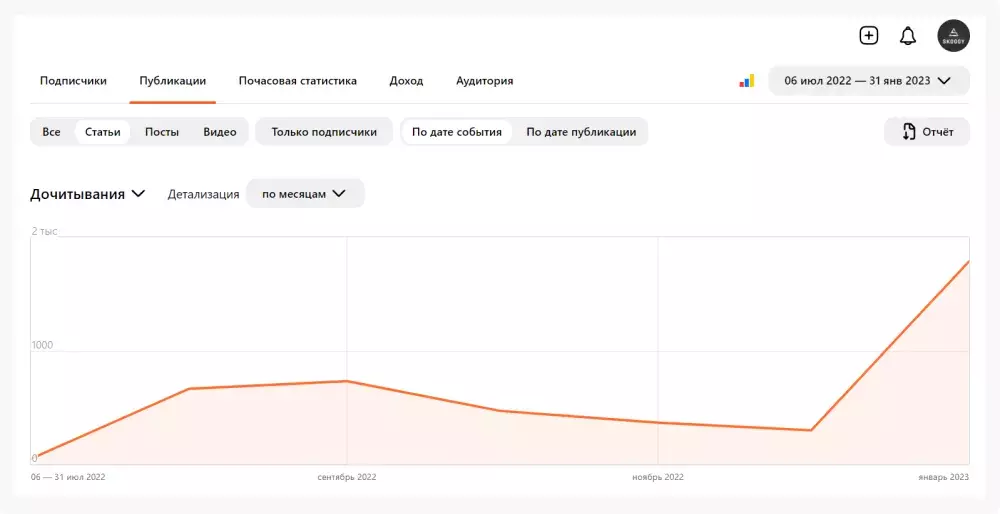Open the profile avatar menu

[x=953, y=36]
